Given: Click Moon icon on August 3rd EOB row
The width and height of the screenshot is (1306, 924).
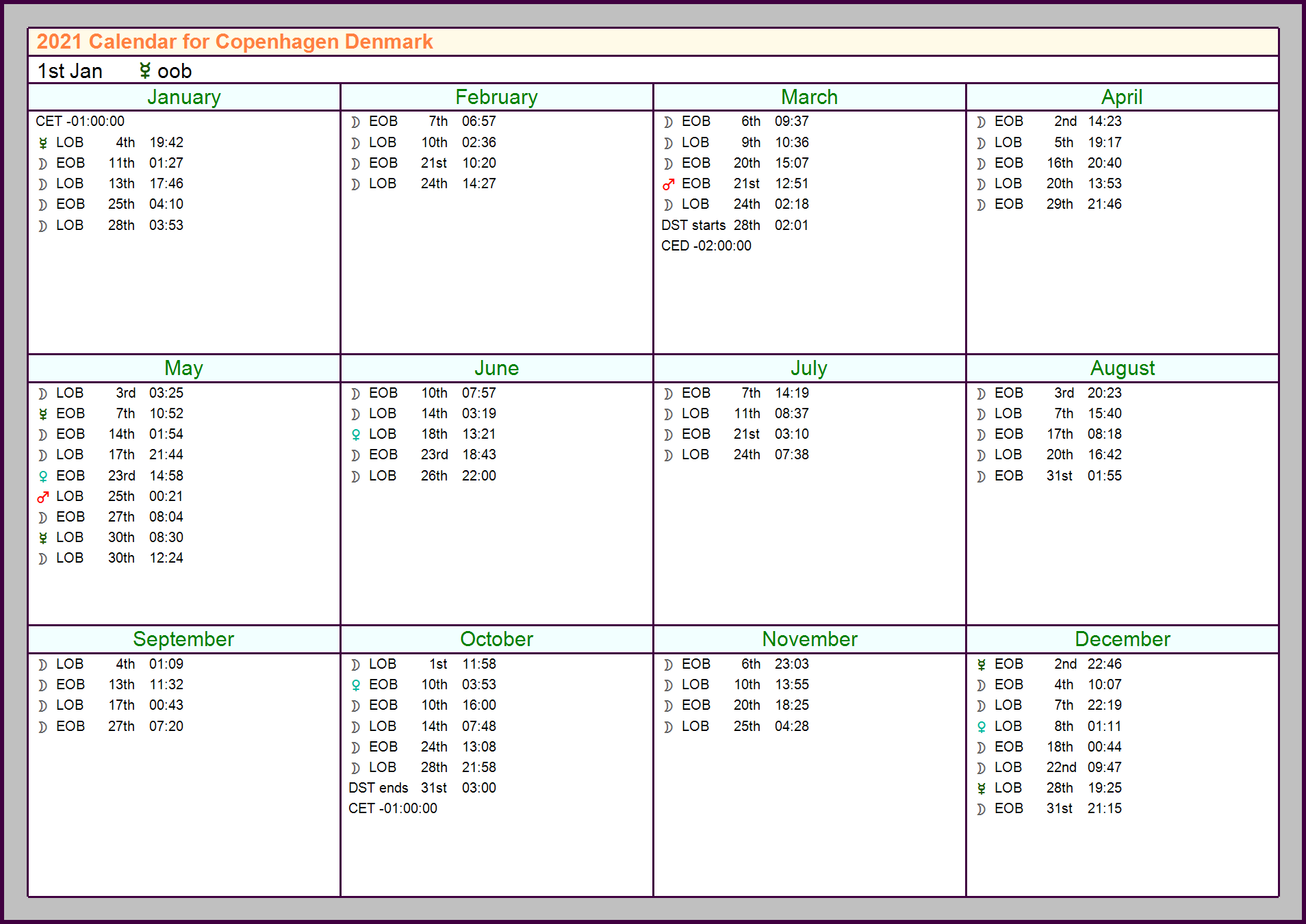Looking at the screenshot, I should (x=982, y=394).
